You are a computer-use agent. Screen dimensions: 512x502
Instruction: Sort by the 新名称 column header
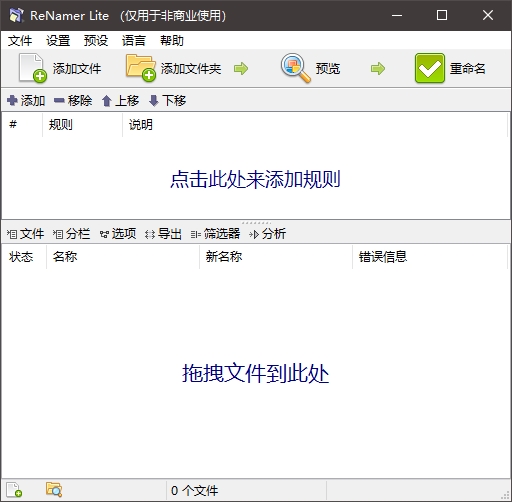(x=276, y=257)
